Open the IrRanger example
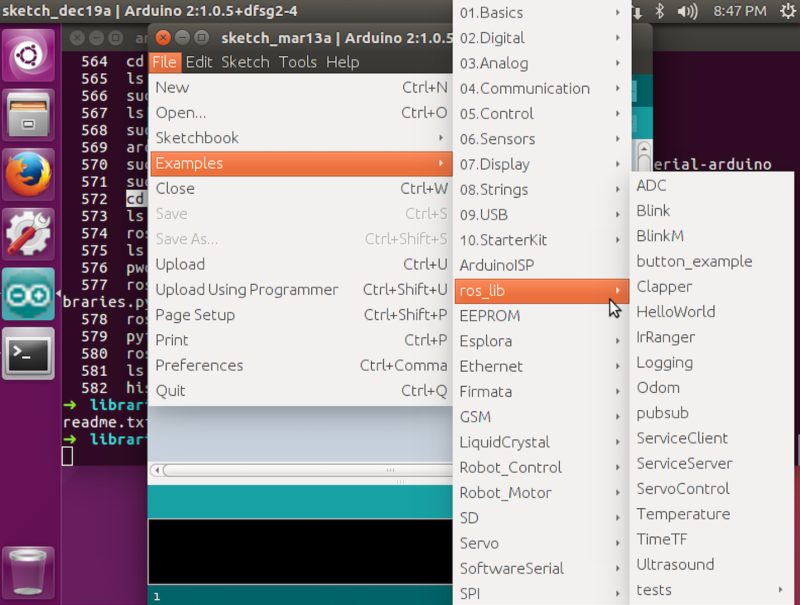 712,337
